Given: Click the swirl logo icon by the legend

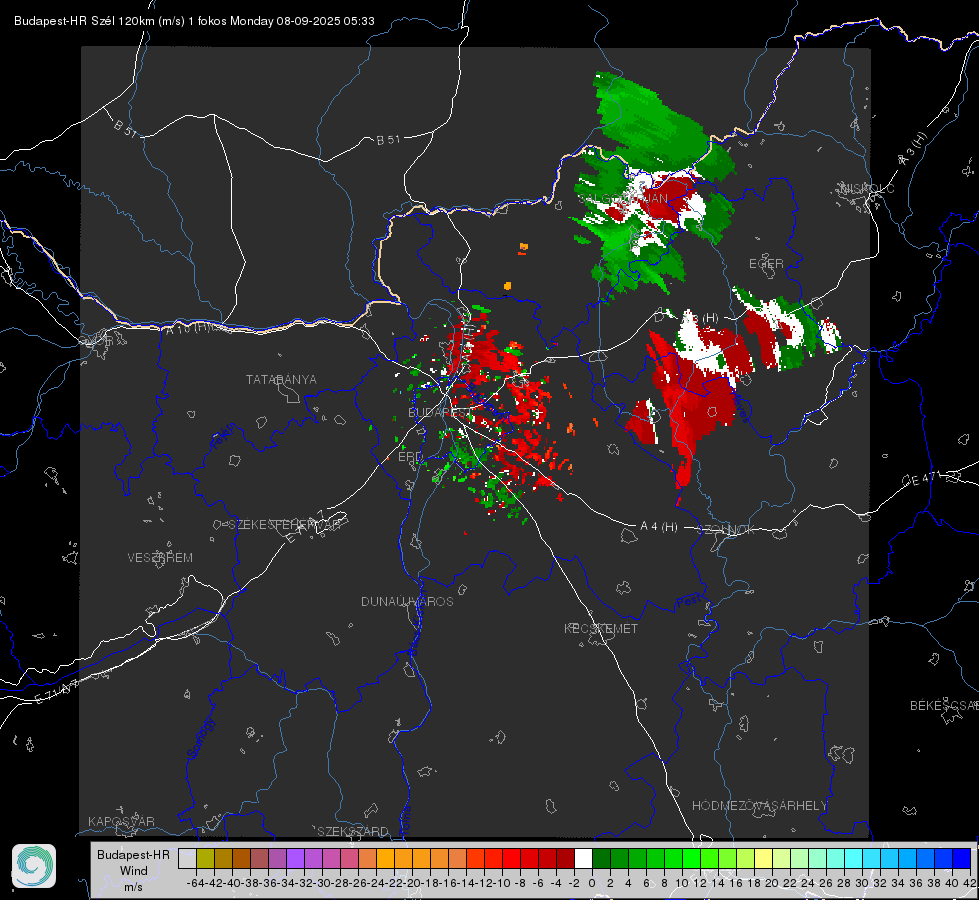Looking at the screenshot, I should (x=34, y=866).
